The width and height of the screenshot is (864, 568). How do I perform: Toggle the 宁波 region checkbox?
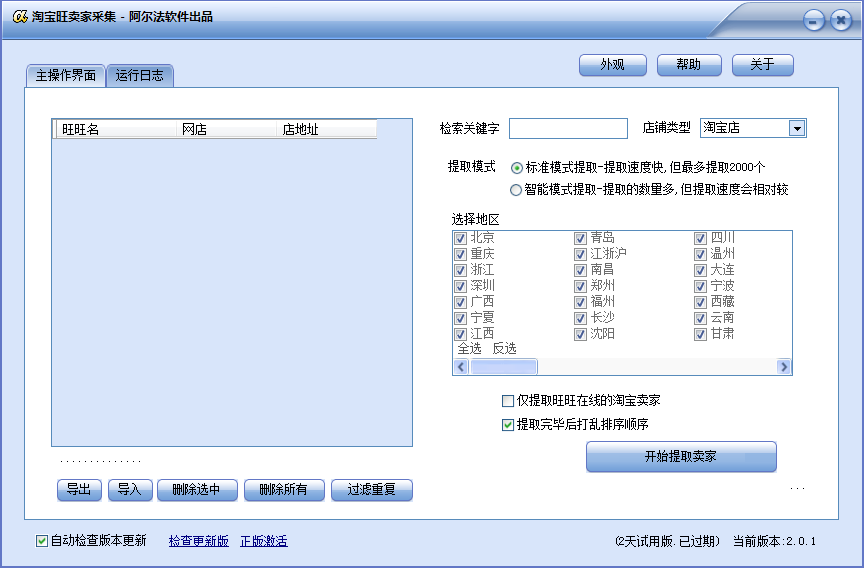coord(700,286)
